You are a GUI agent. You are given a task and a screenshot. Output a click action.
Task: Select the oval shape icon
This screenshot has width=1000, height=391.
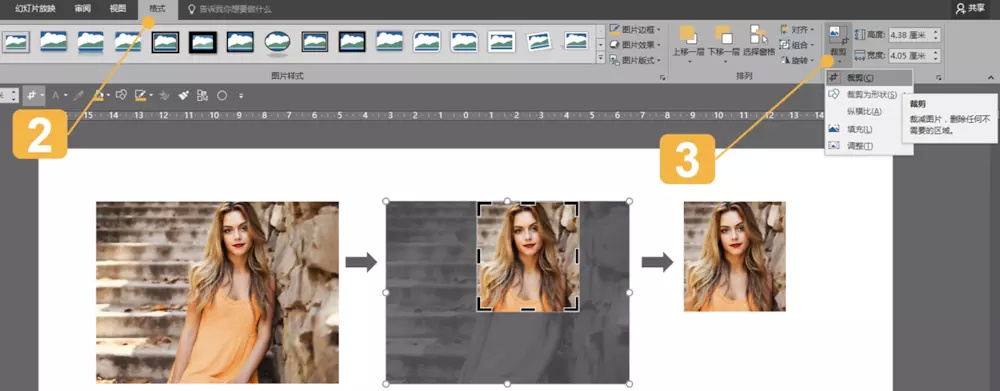[x=222, y=96]
